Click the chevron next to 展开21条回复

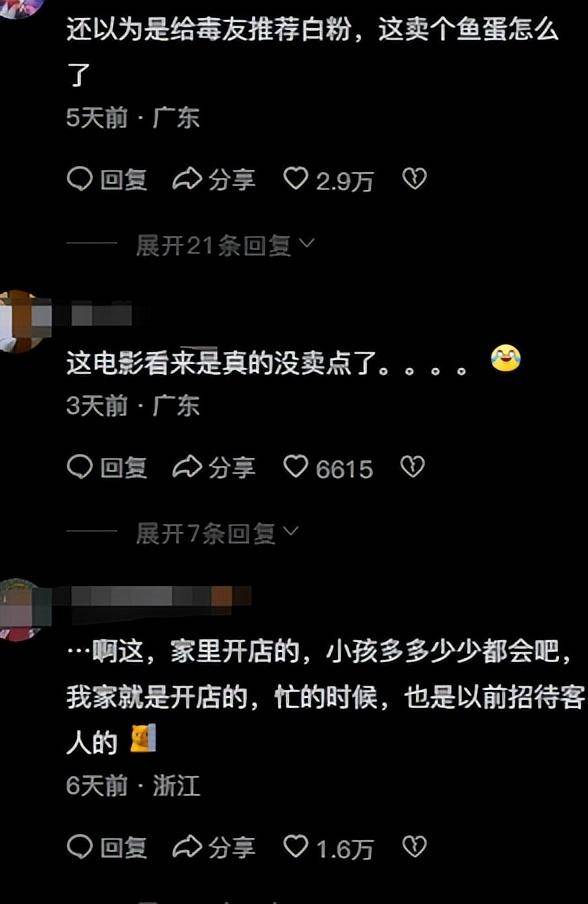point(307,244)
